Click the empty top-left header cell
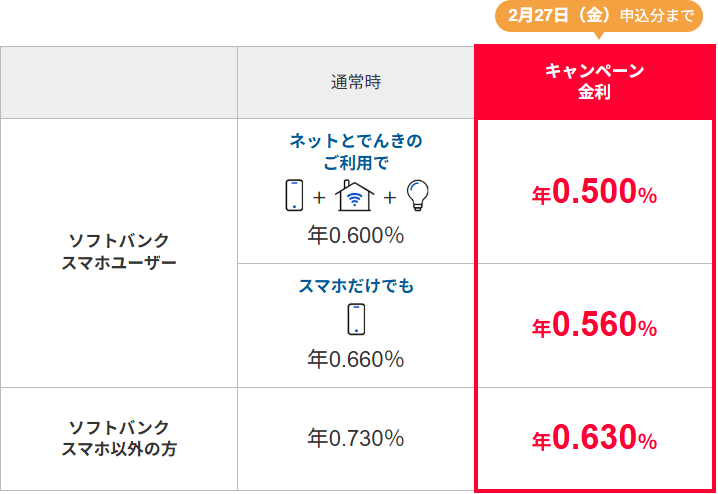 [x=119, y=82]
